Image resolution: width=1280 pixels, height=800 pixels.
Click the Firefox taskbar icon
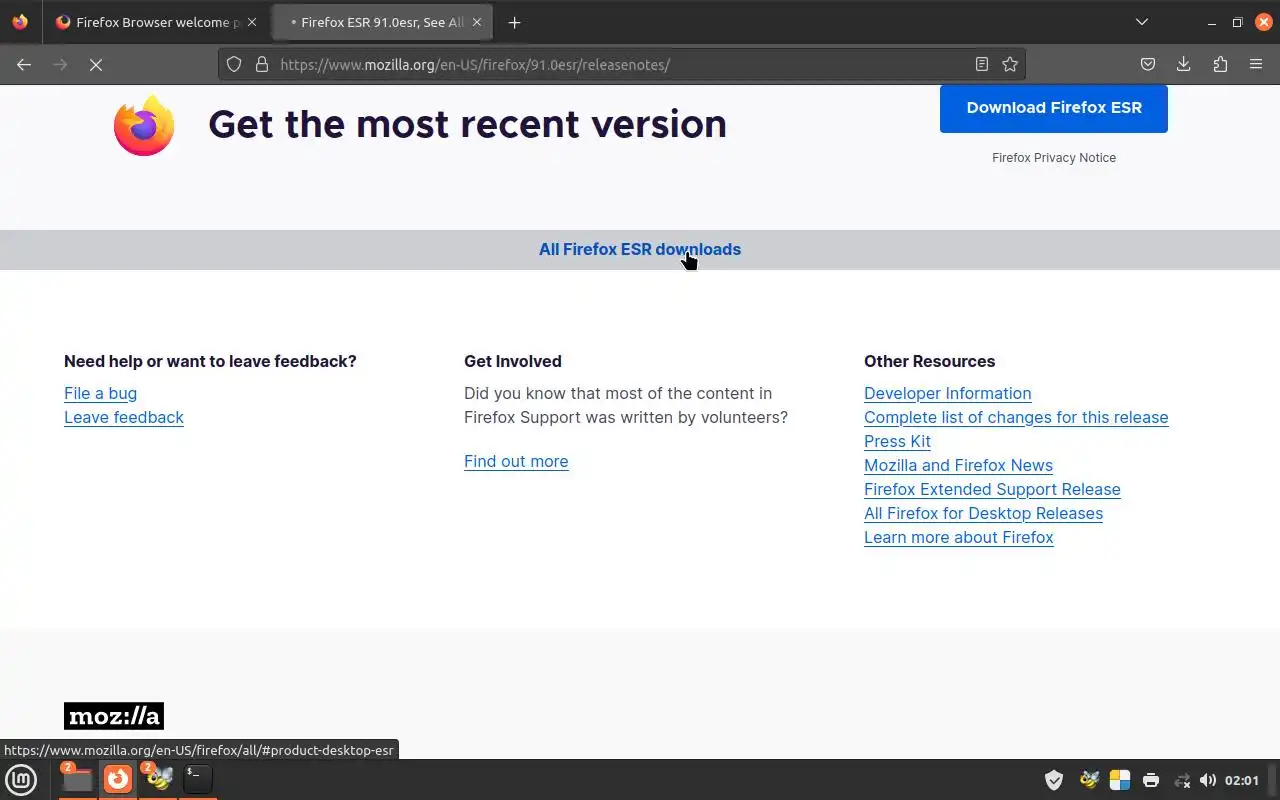(x=118, y=779)
